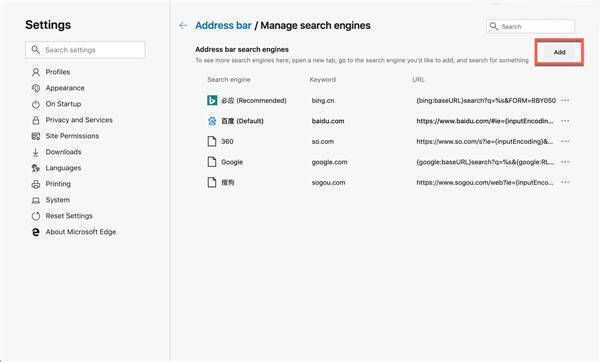Click the Privacy lock icon
Viewport: 600px width, 362px height.
36,120
